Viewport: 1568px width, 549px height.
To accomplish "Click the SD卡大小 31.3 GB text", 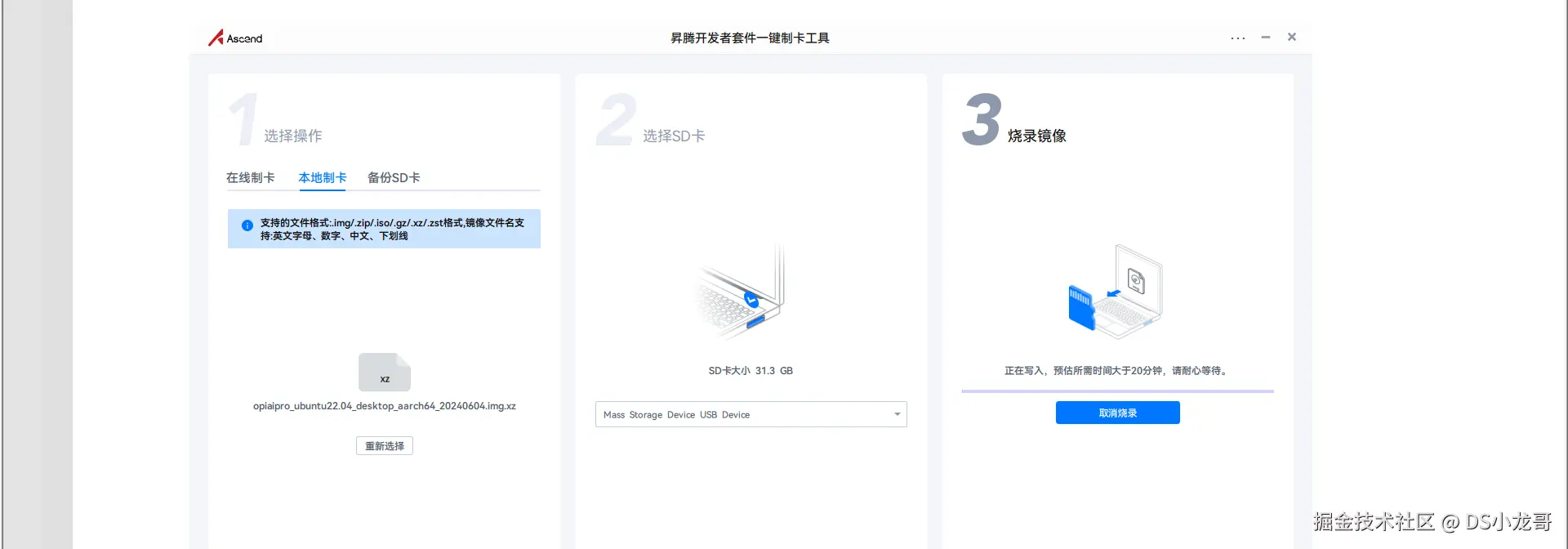I will [x=751, y=371].
